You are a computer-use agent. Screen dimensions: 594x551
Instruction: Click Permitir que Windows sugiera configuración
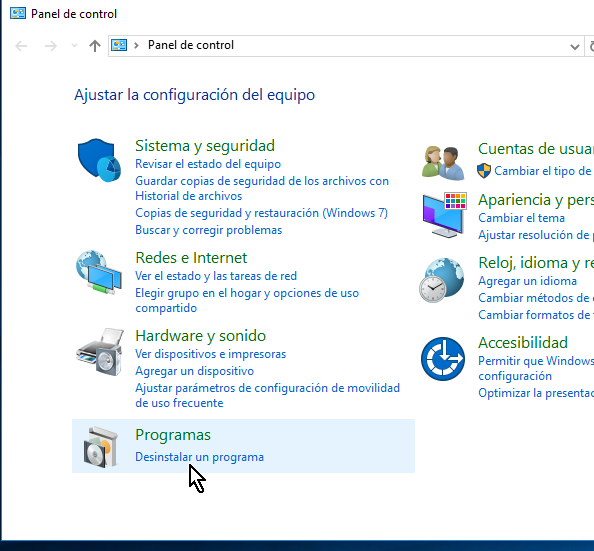tap(536, 368)
